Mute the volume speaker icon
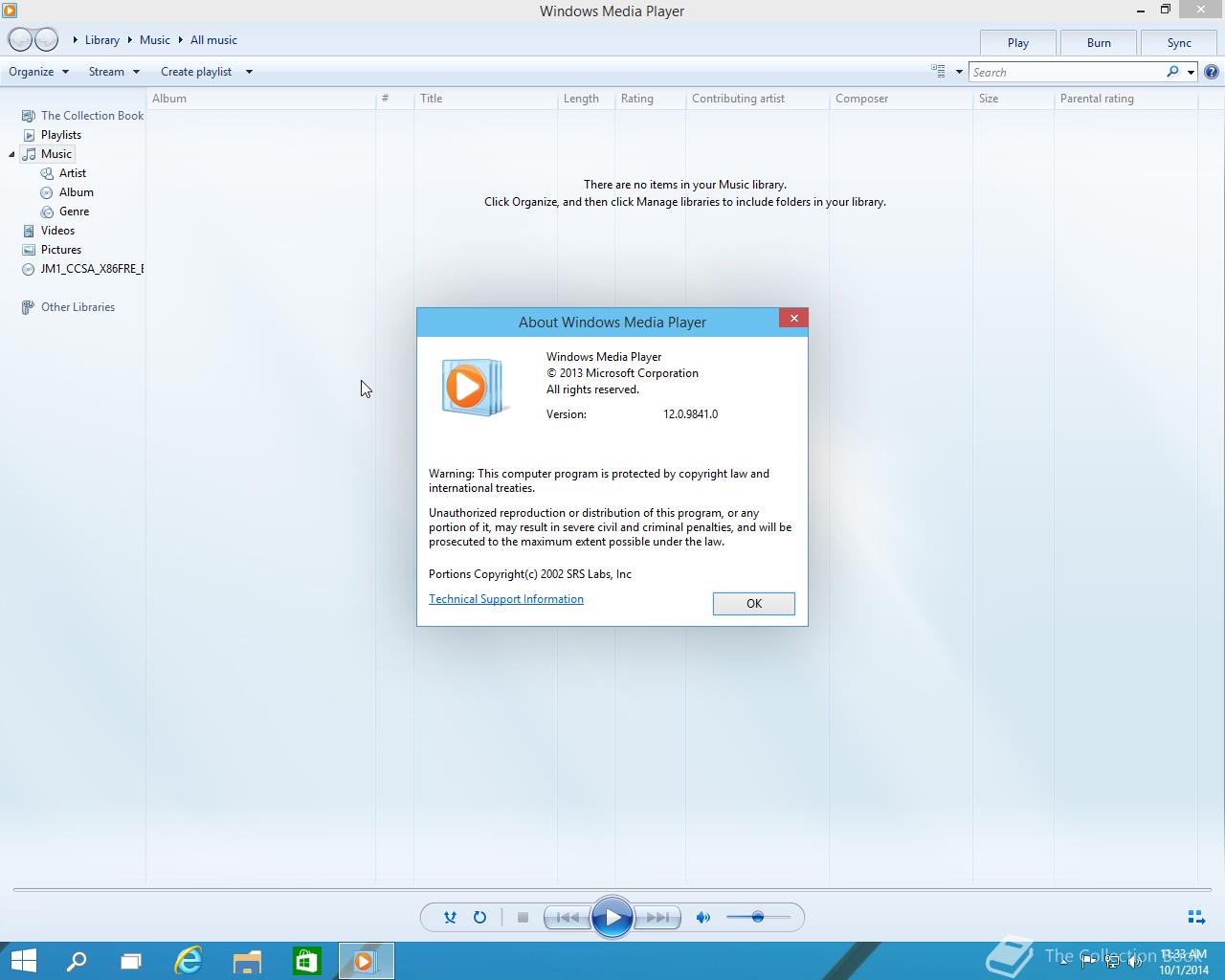The width and height of the screenshot is (1225, 980). [x=703, y=917]
